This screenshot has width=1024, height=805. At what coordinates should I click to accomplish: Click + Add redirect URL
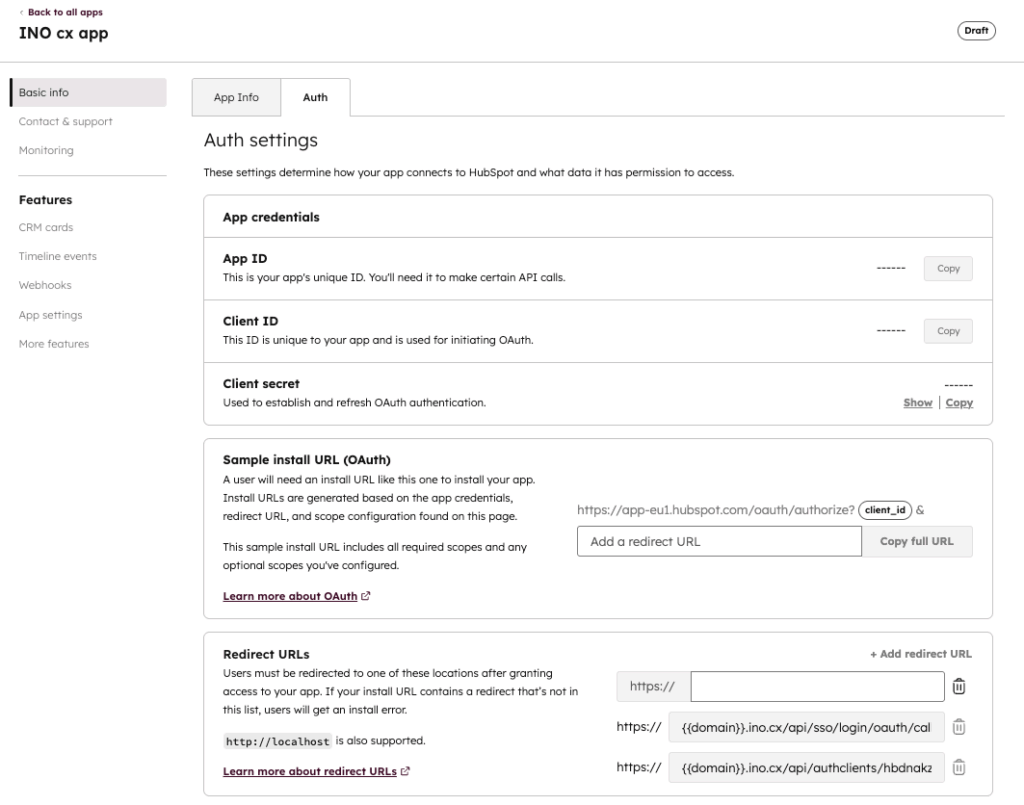click(920, 654)
